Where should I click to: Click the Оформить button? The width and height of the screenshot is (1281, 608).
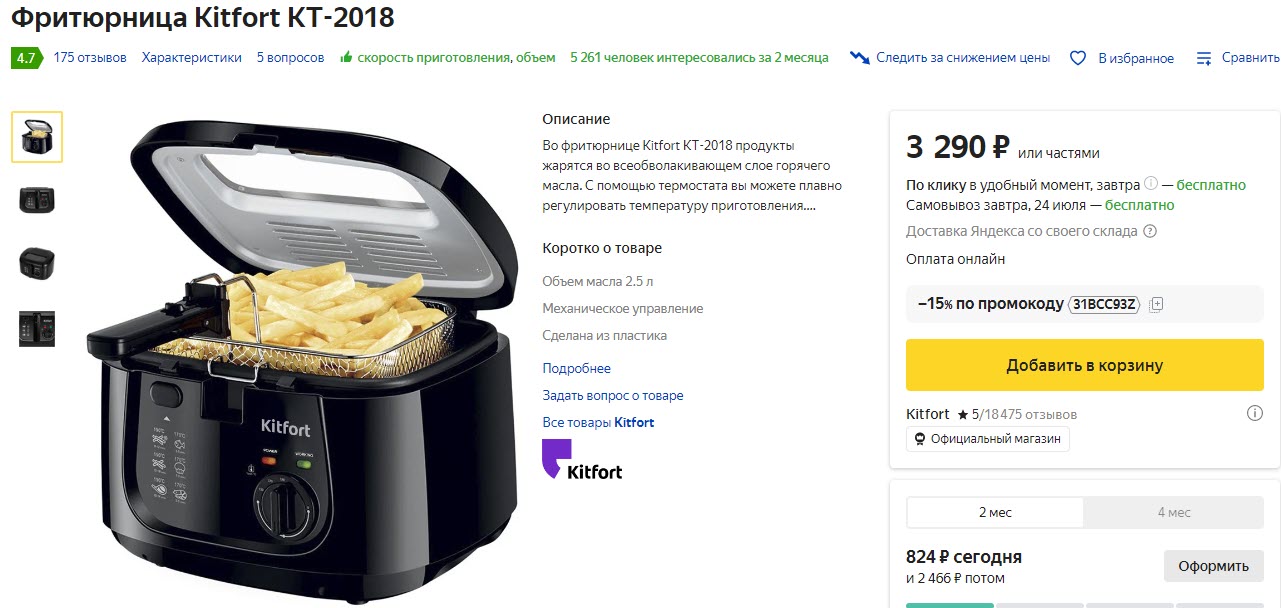click(x=1213, y=566)
